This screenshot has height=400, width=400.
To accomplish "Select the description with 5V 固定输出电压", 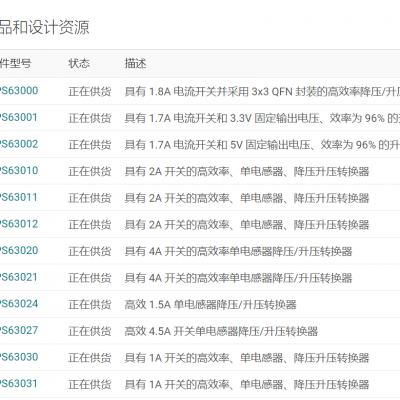I will (262, 145).
